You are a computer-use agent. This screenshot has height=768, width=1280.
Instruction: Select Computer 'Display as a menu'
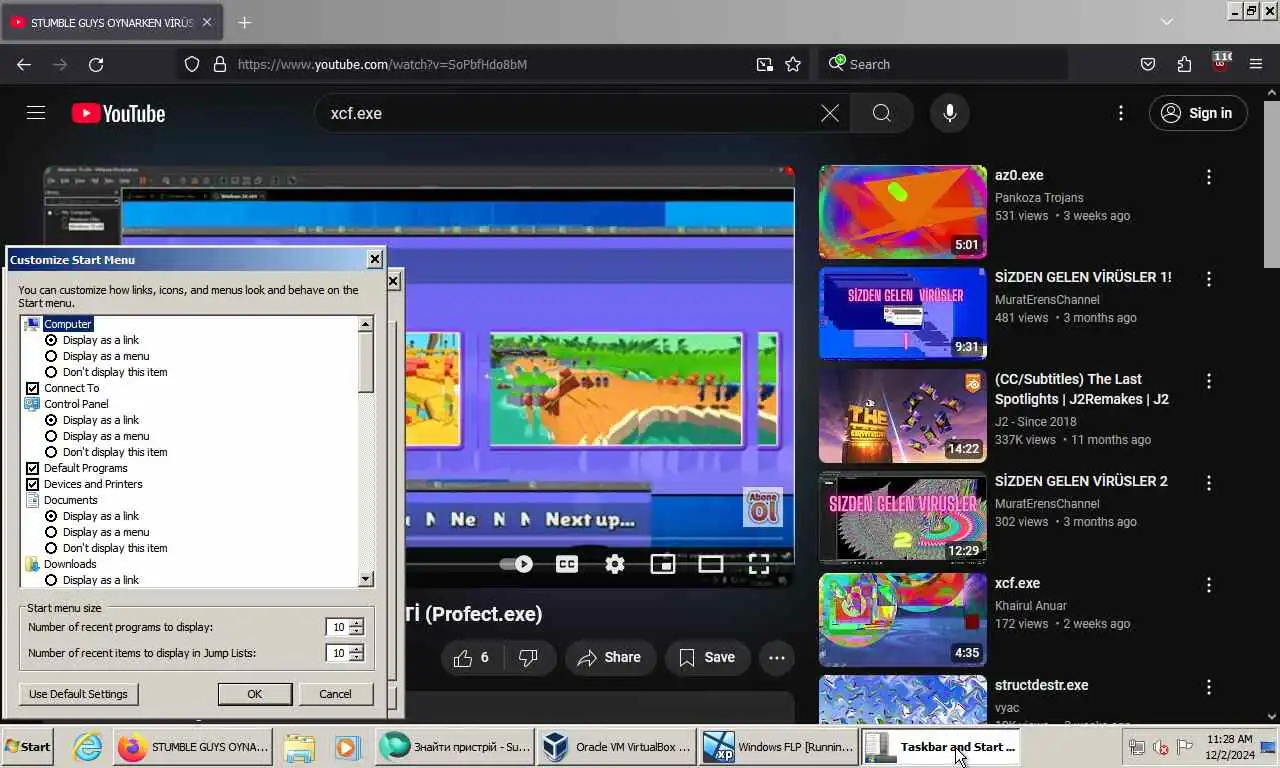(51, 356)
